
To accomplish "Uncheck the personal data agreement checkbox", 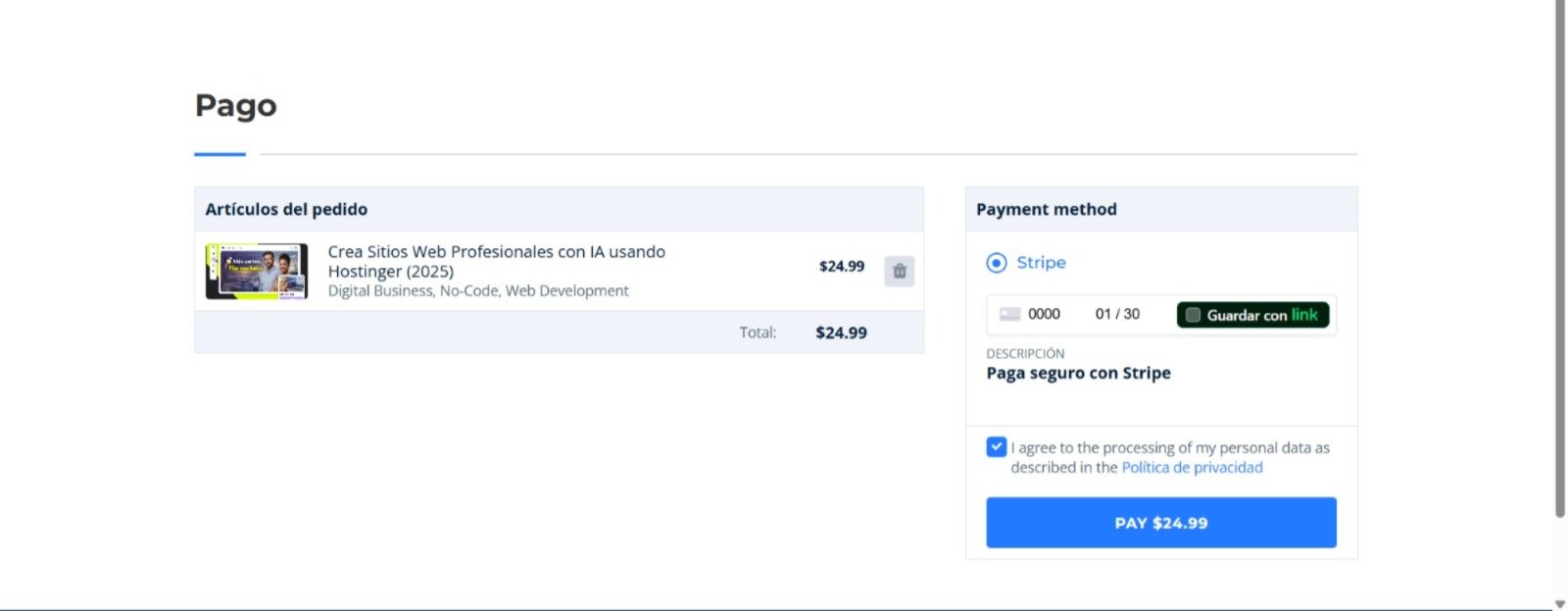I will click(x=997, y=447).
